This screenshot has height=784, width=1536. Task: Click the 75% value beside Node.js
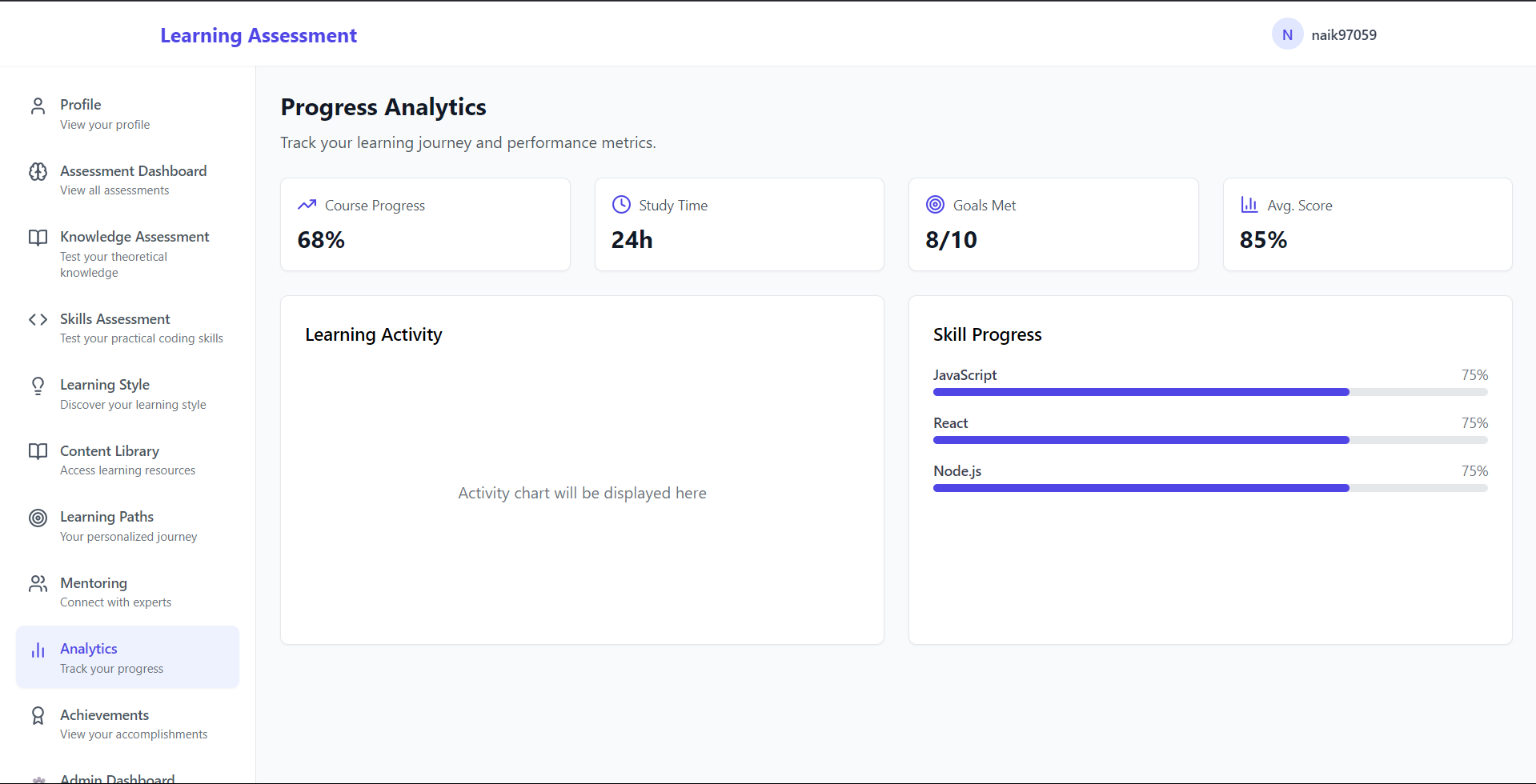pyautogui.click(x=1474, y=471)
